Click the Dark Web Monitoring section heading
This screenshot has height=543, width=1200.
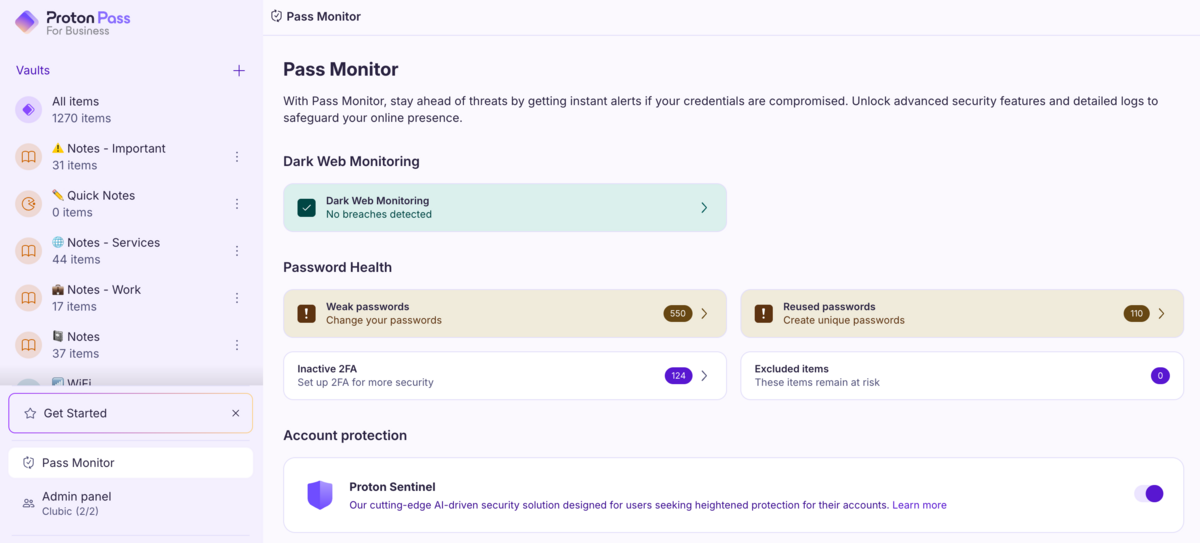[x=351, y=162]
